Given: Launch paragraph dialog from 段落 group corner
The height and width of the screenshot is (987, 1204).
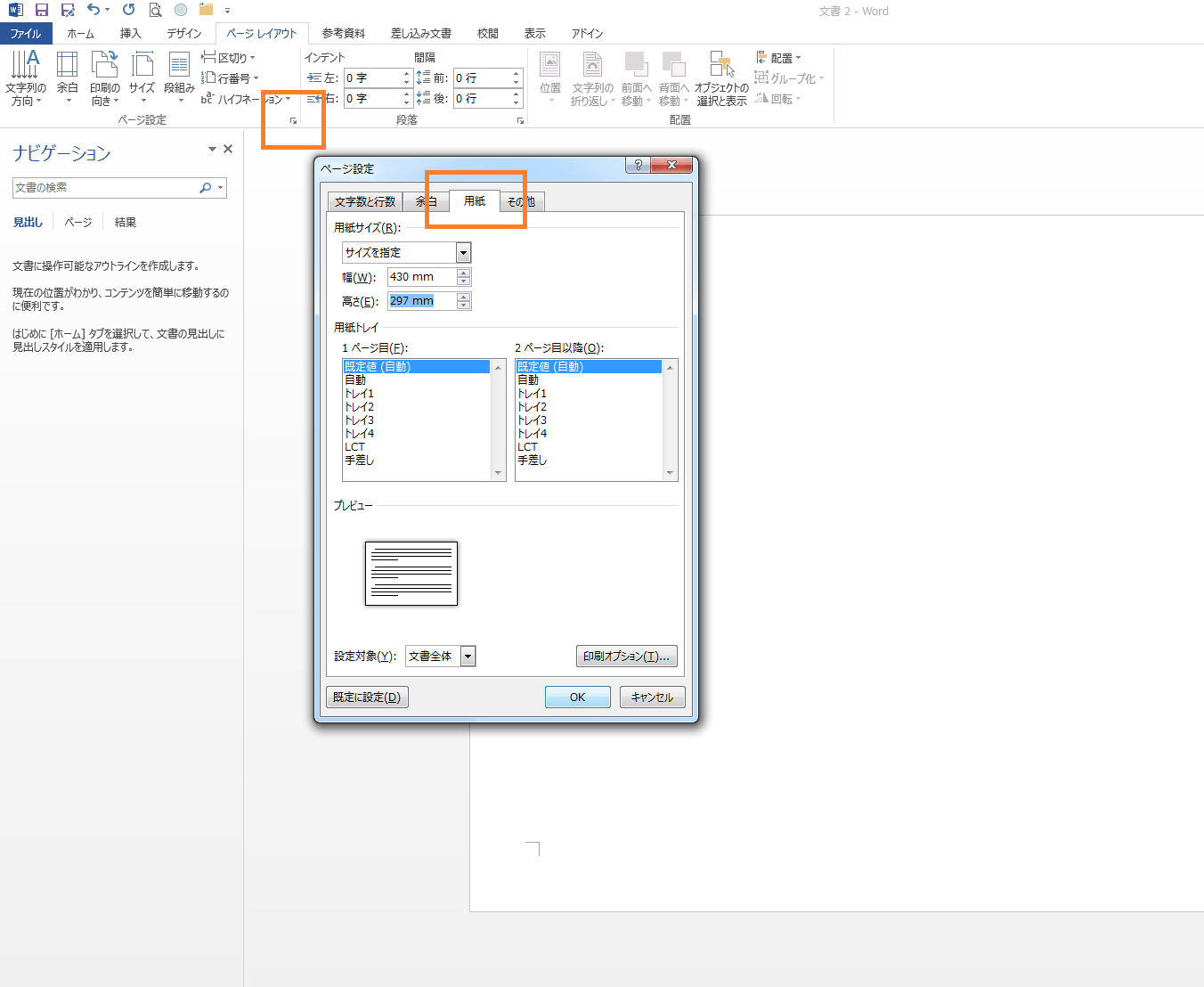Looking at the screenshot, I should click(x=520, y=120).
